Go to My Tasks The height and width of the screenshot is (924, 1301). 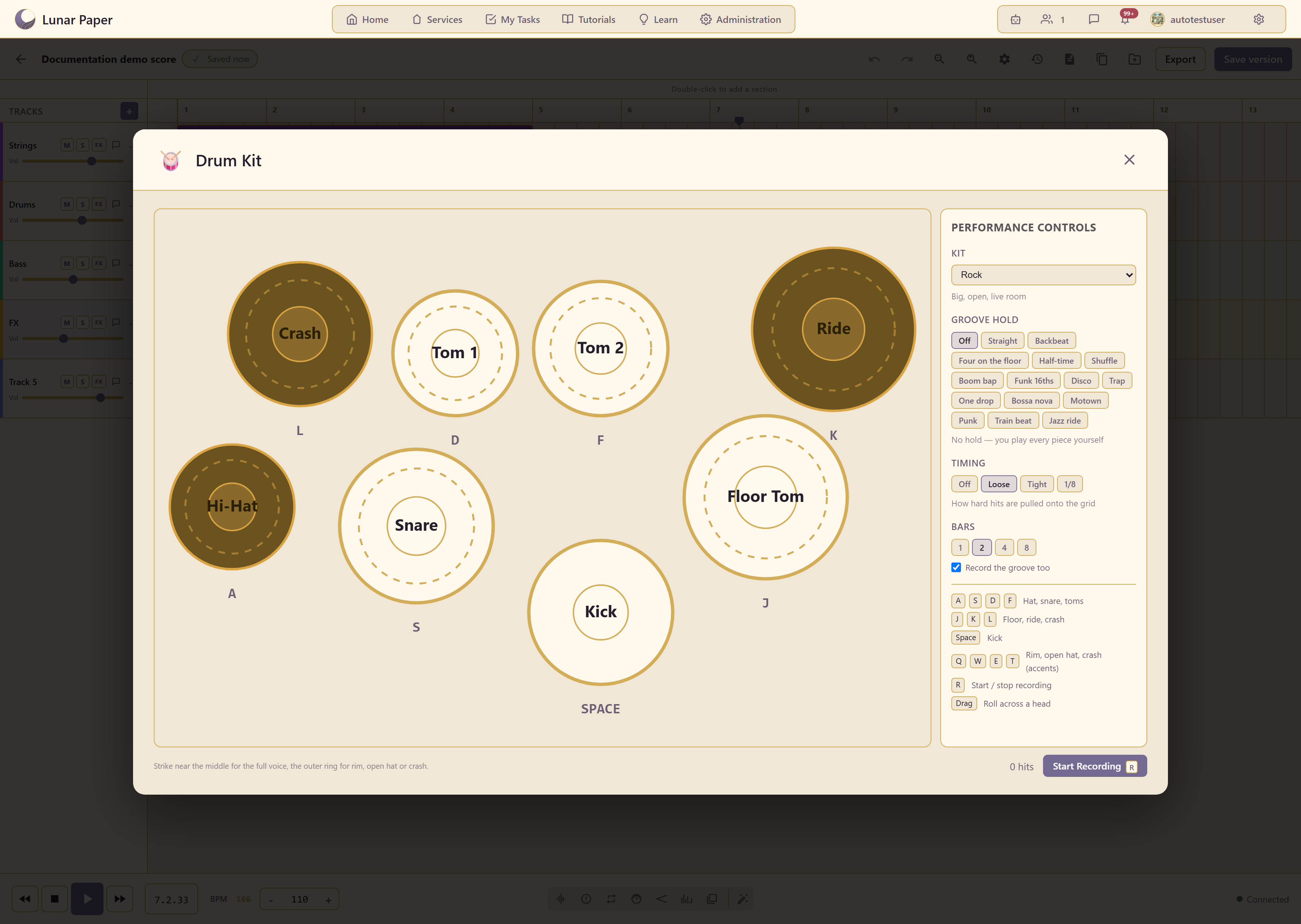[513, 19]
